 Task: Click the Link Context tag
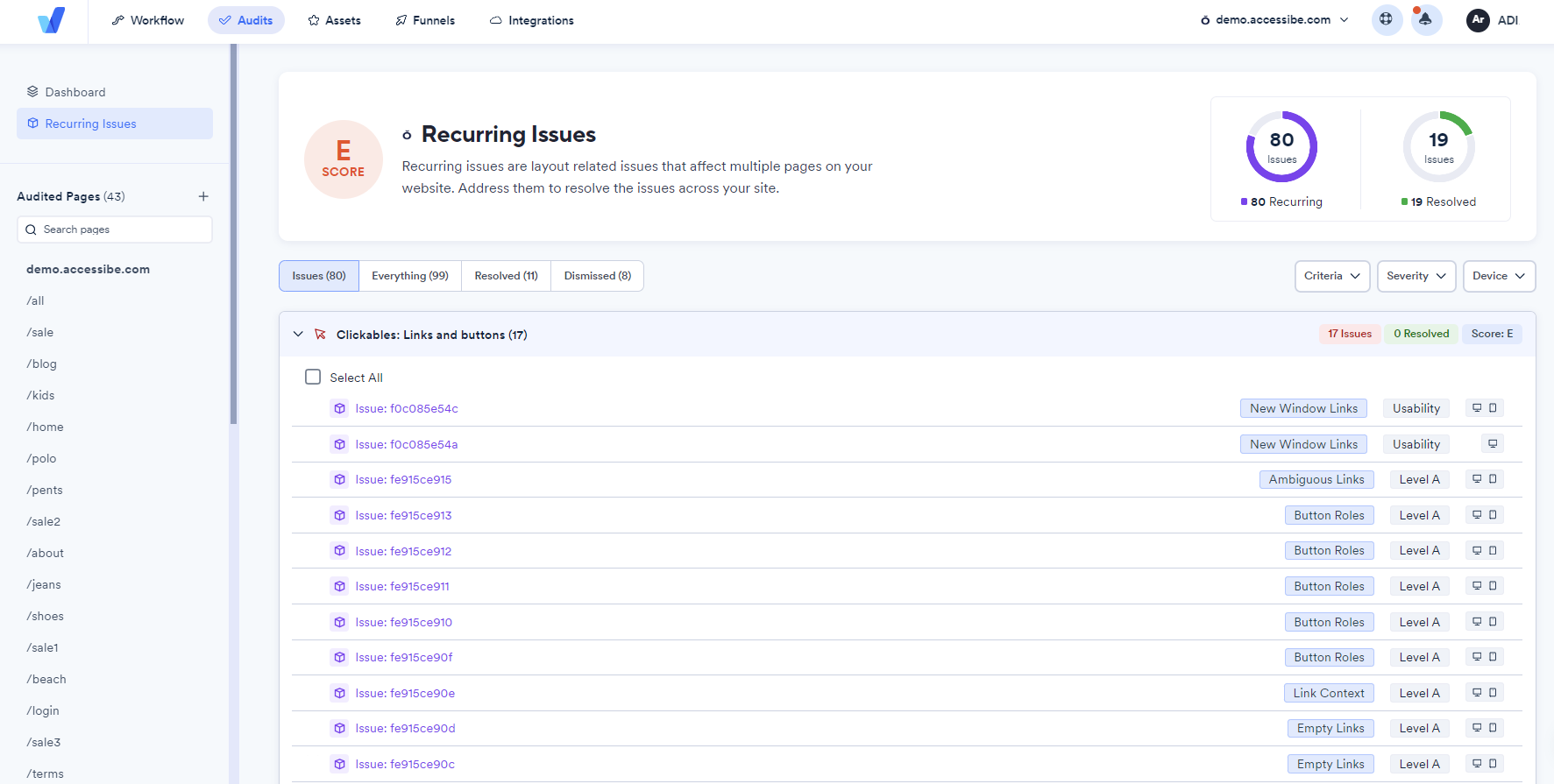click(x=1329, y=693)
